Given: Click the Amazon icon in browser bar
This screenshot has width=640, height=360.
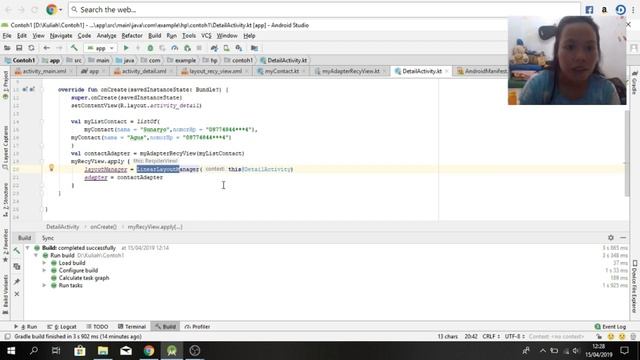Looking at the screenshot, I should [604, 10].
